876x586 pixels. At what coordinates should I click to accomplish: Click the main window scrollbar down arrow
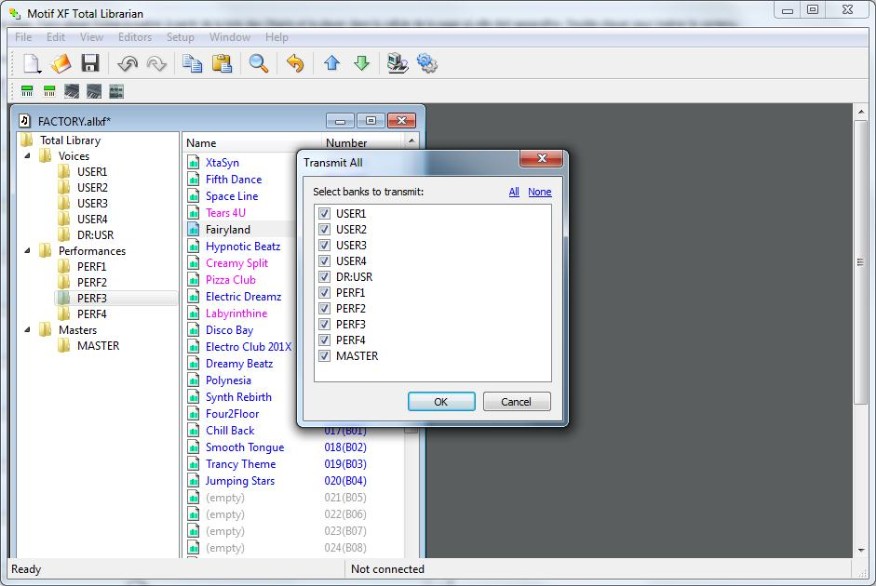[x=861, y=550]
